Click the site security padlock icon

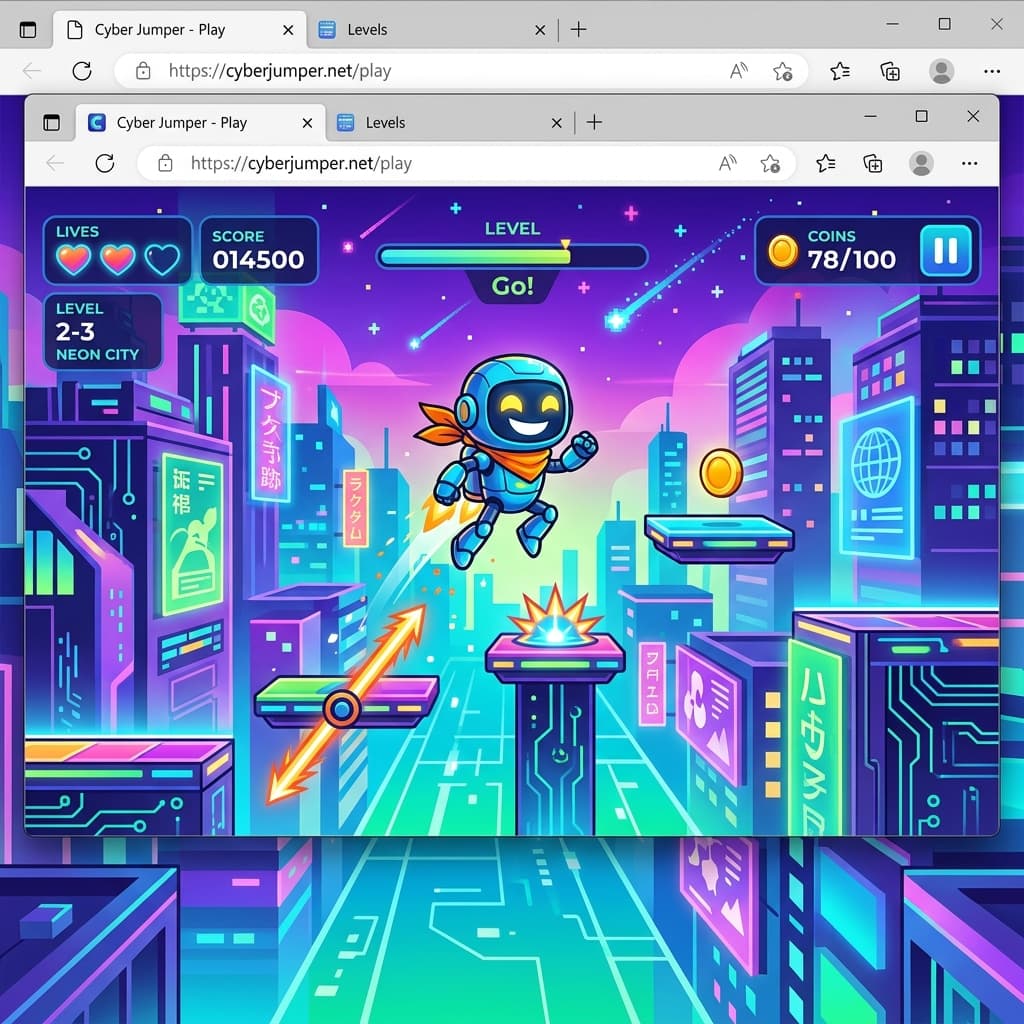pyautogui.click(x=166, y=163)
